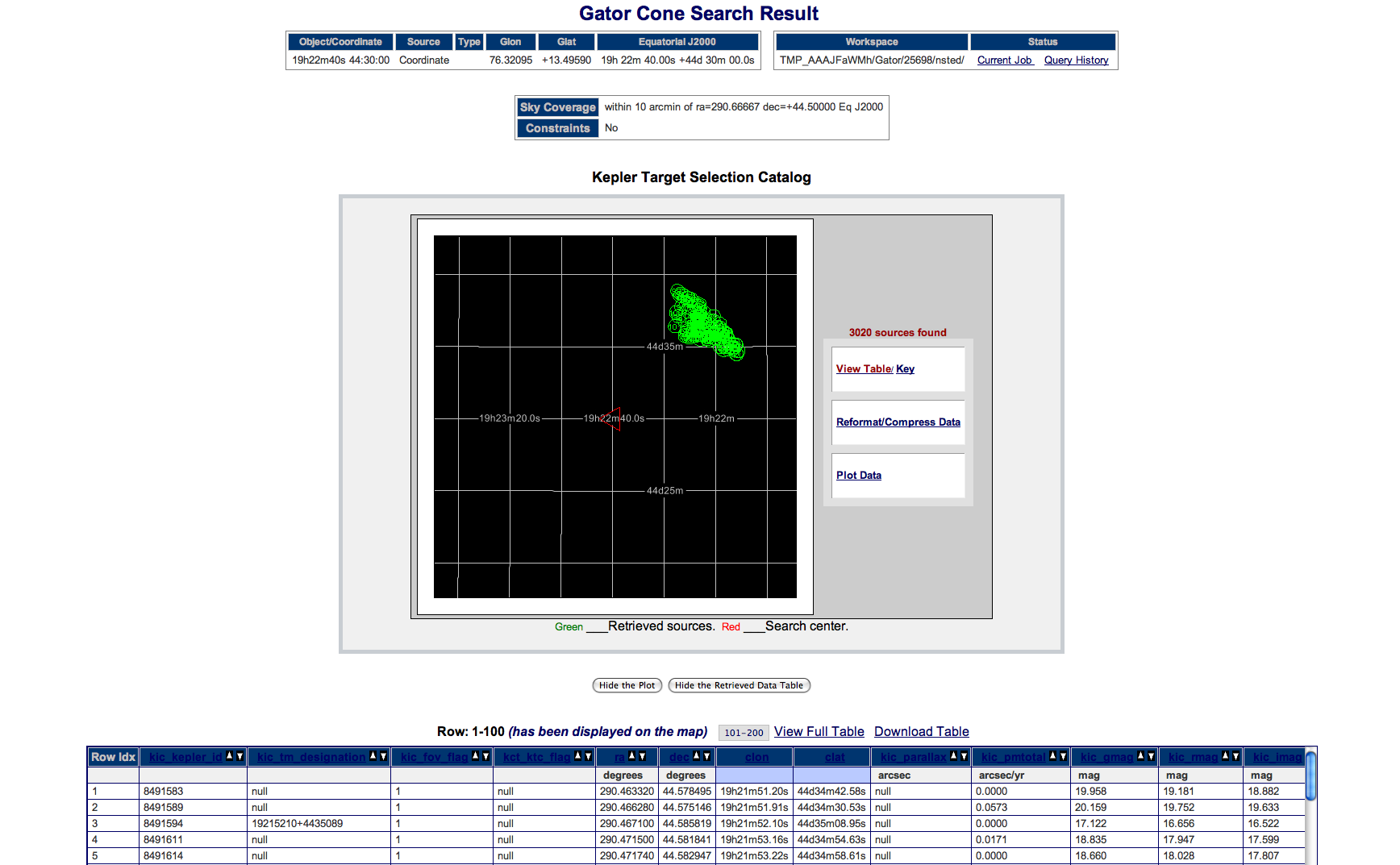Click workspace path TMP_AAAJFaWMh text
The image size is (1400, 865).
point(872,60)
